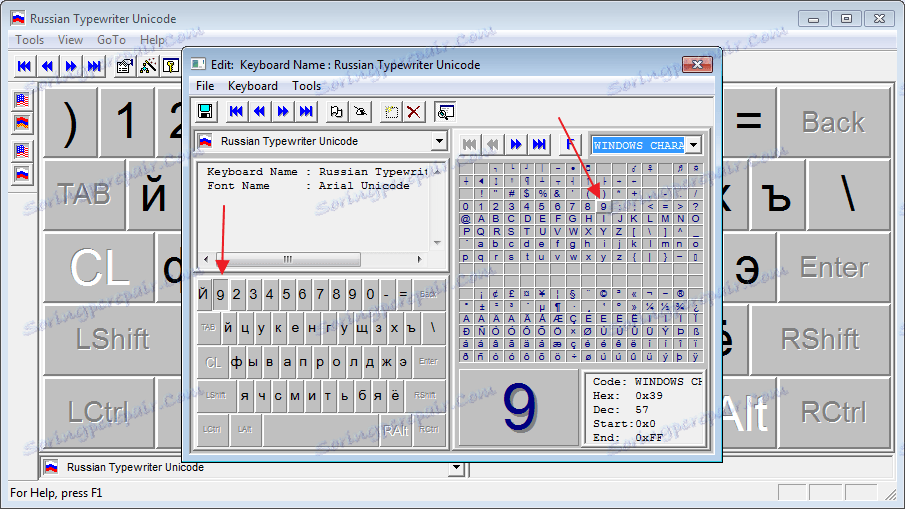This screenshot has height=509, width=905.
Task: Click the RCtrl key on main keyboard
Action: click(833, 412)
